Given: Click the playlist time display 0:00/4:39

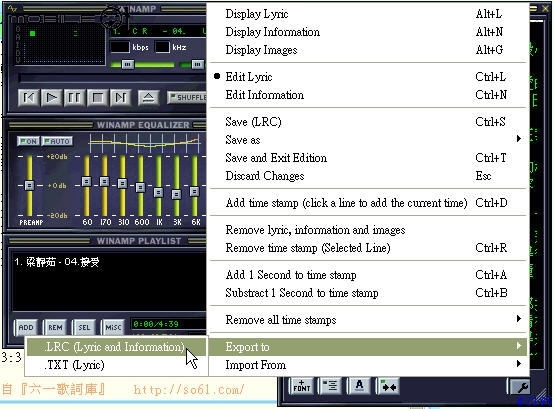Looking at the screenshot, I should coord(156,324).
